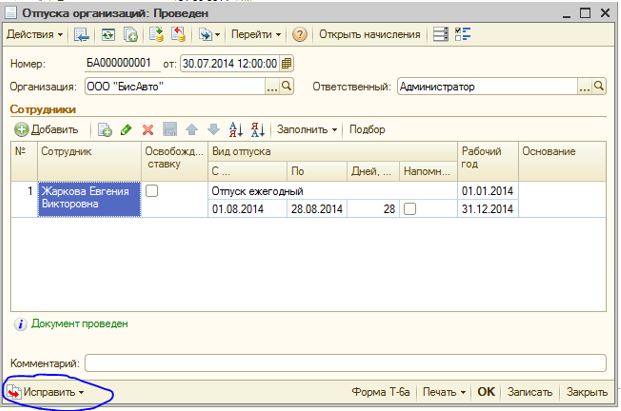Click magnifier icon beside Организация field
Viewport: 621px width, 411px height.
point(286,87)
